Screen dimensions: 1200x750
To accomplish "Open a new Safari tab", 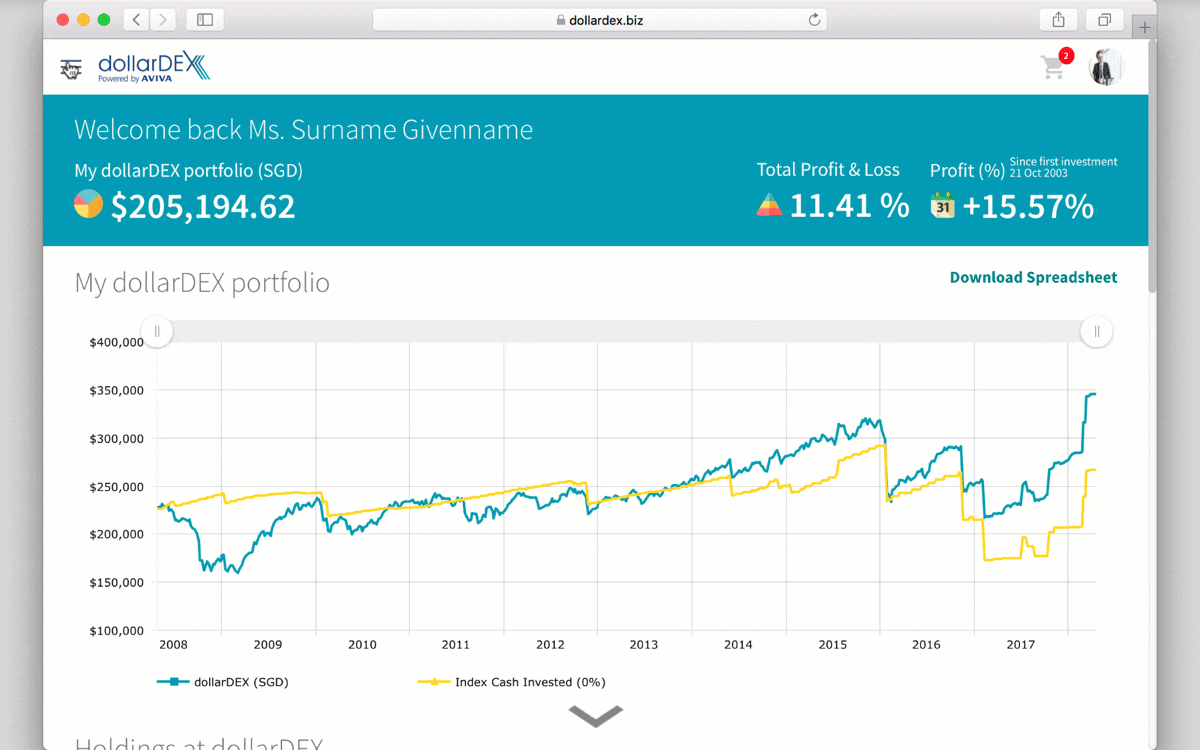I will [x=1145, y=27].
